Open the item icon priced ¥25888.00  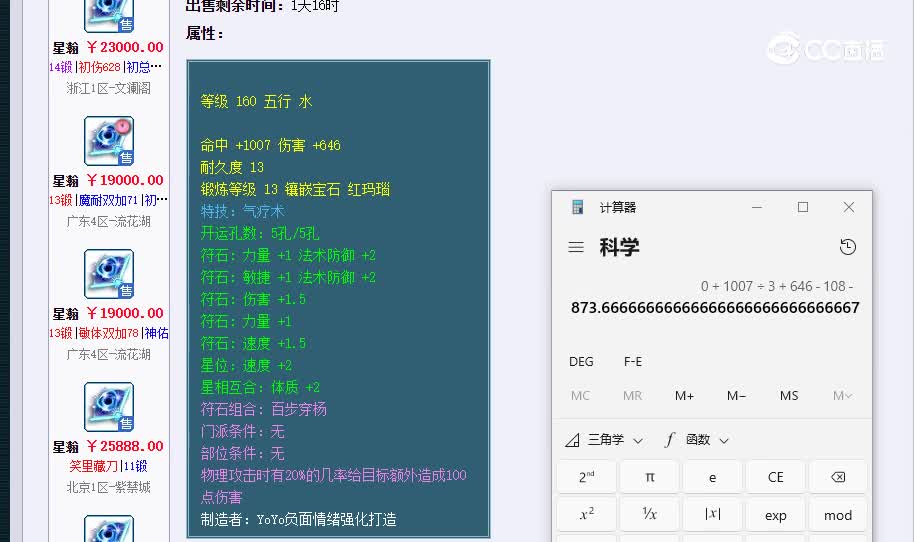(109, 407)
